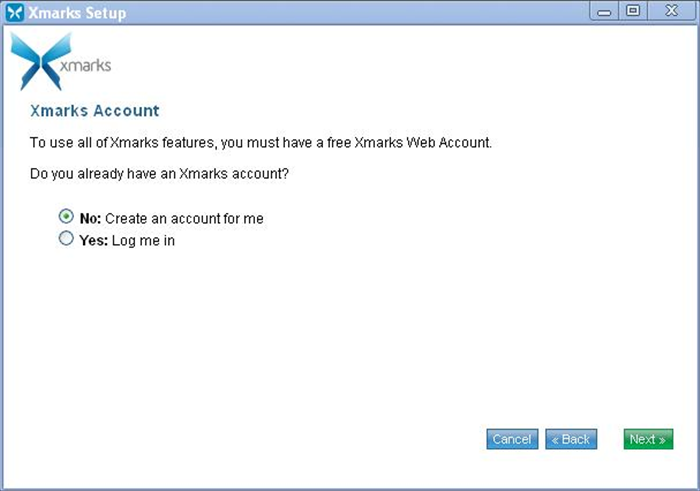
Task: Click the "Xmarks Setup" window title
Action: [x=77, y=13]
